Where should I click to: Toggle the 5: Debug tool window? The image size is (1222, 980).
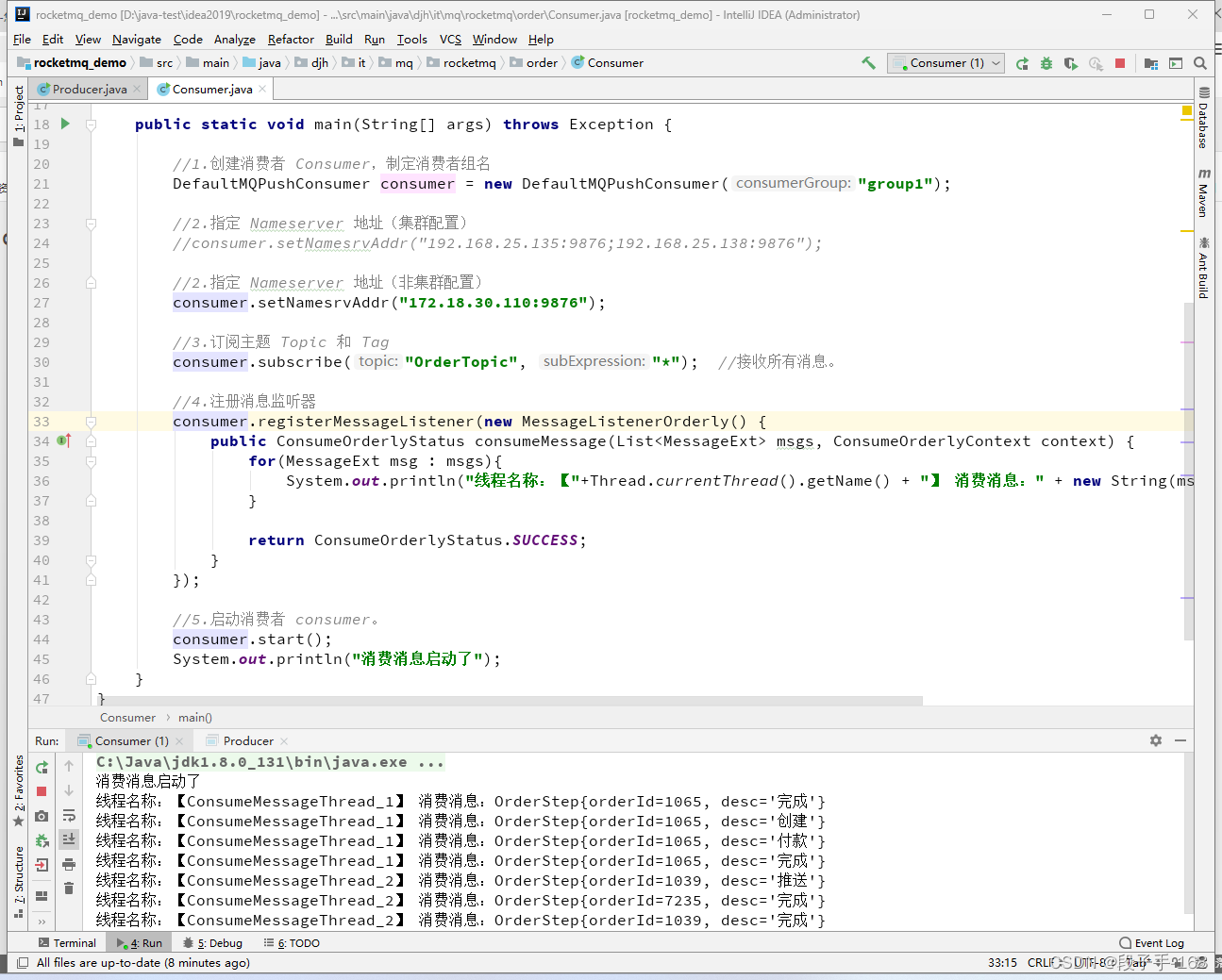tap(213, 943)
